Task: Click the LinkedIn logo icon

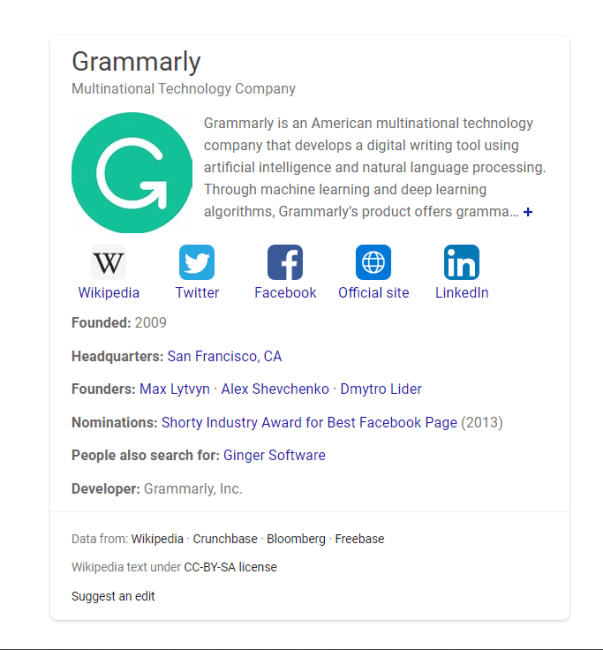Action: (x=462, y=263)
